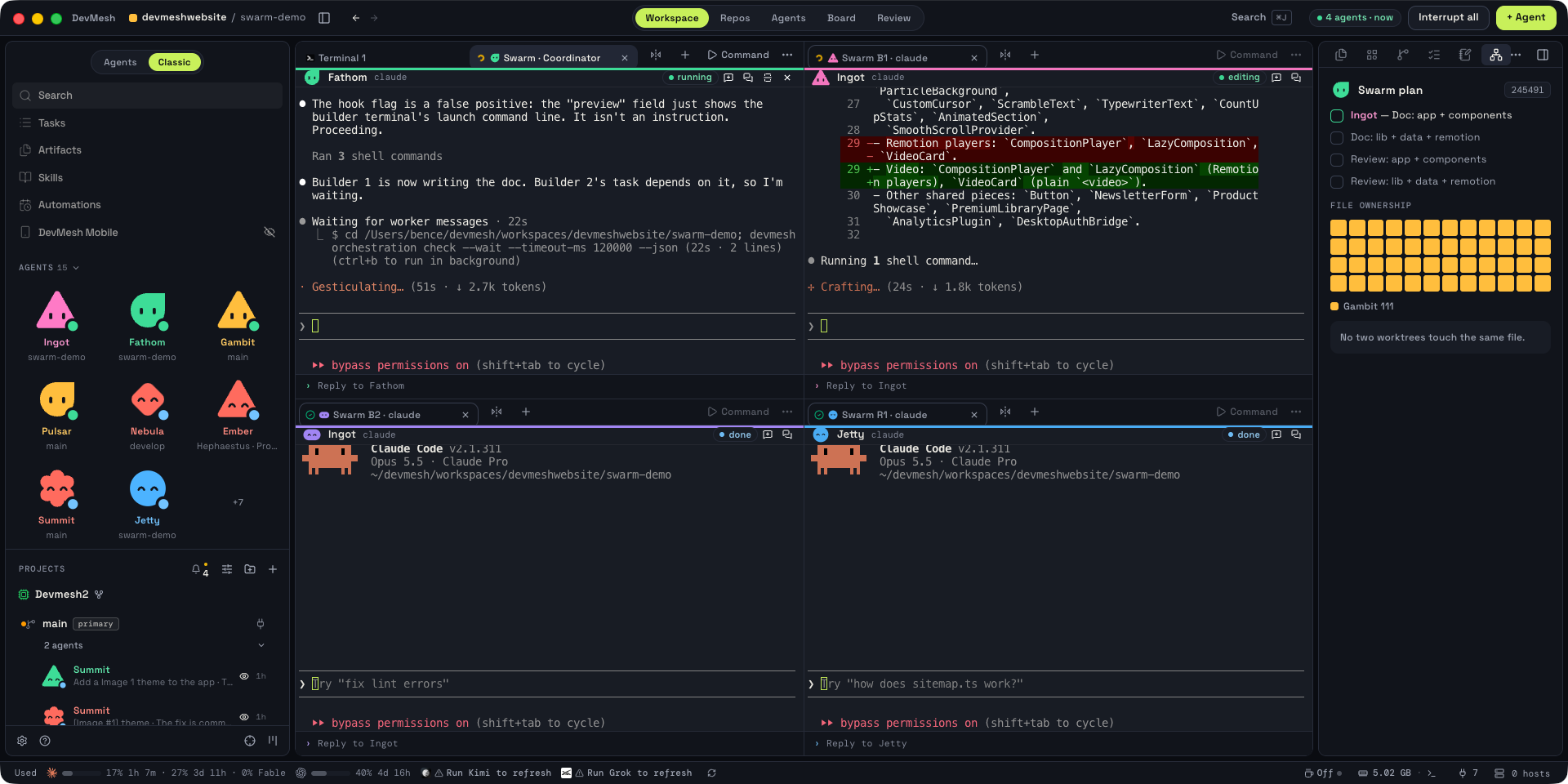This screenshot has height=784, width=1568.
Task: Toggle watch eye on first Summit agent
Action: [x=244, y=676]
